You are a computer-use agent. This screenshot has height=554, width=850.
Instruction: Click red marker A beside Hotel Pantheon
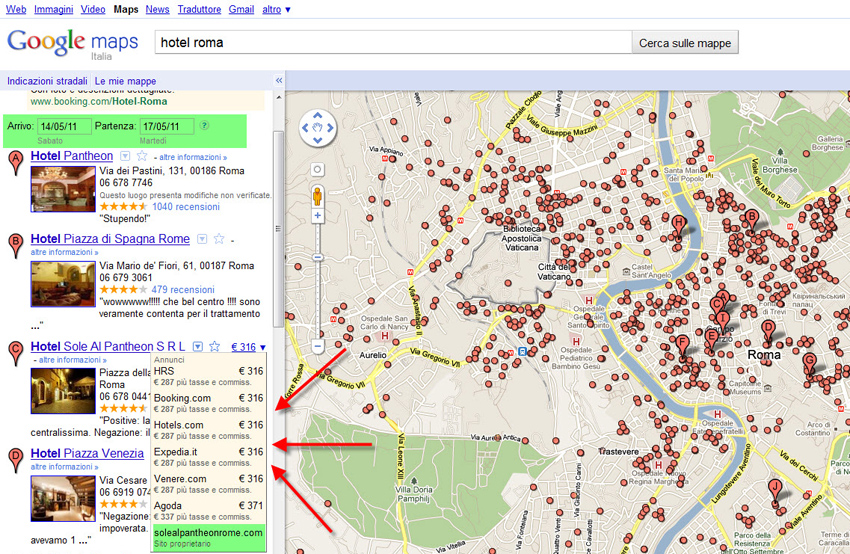(15, 162)
